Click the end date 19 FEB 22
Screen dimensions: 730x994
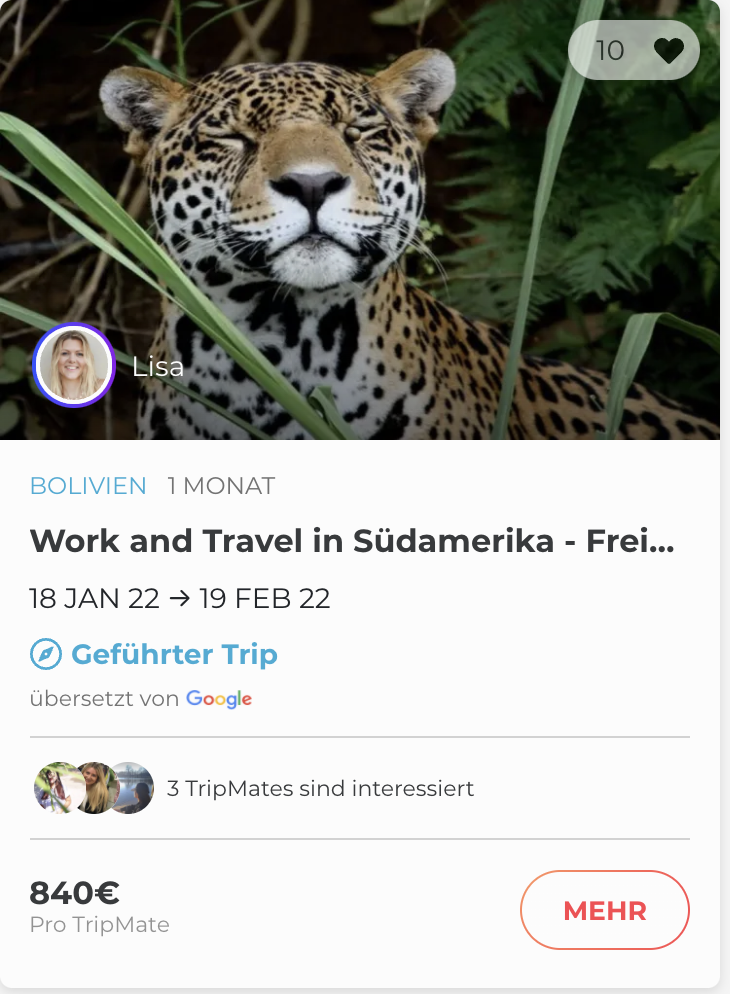pyautogui.click(x=264, y=599)
